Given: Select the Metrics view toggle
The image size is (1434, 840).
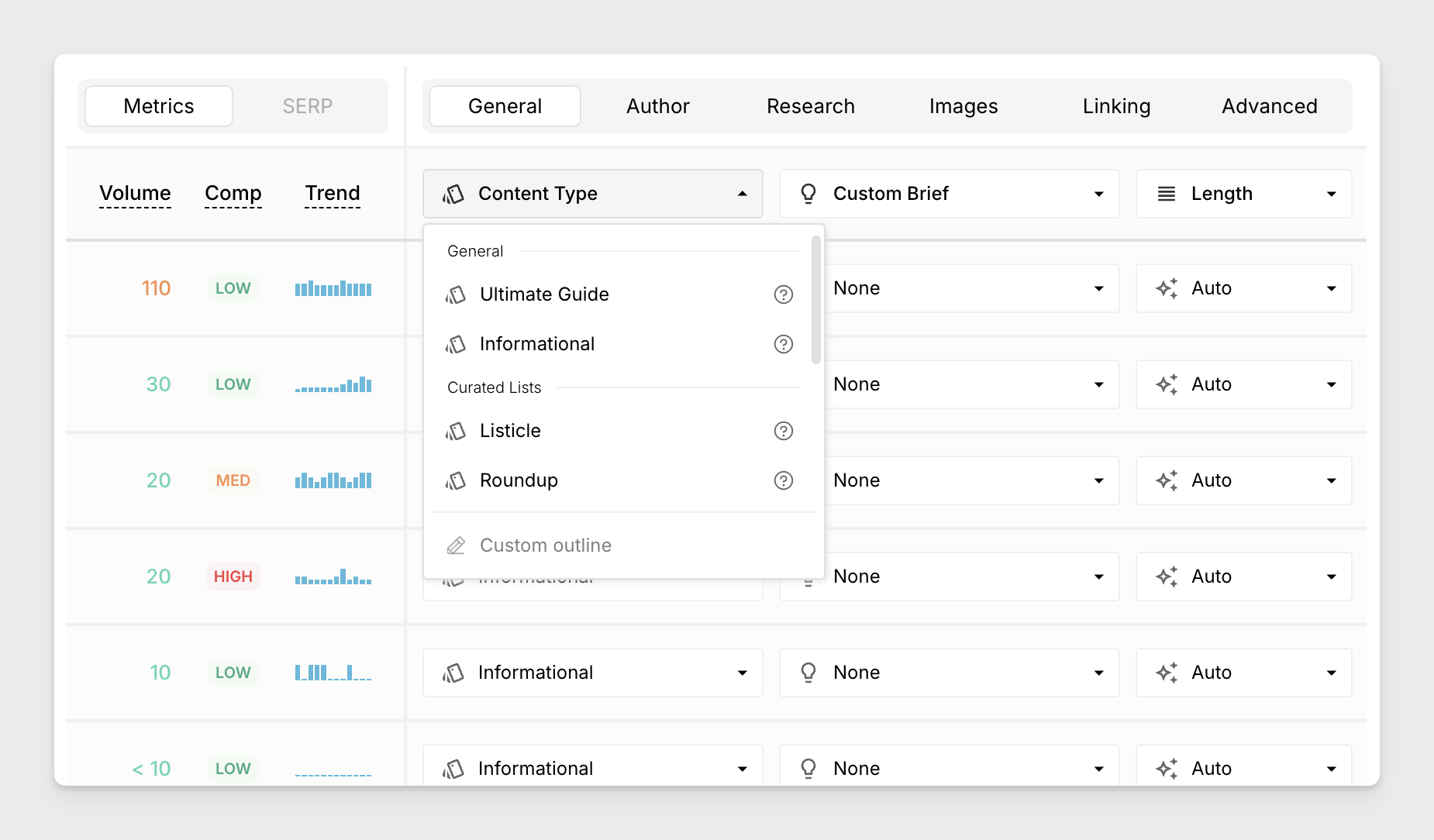Looking at the screenshot, I should coord(159,106).
